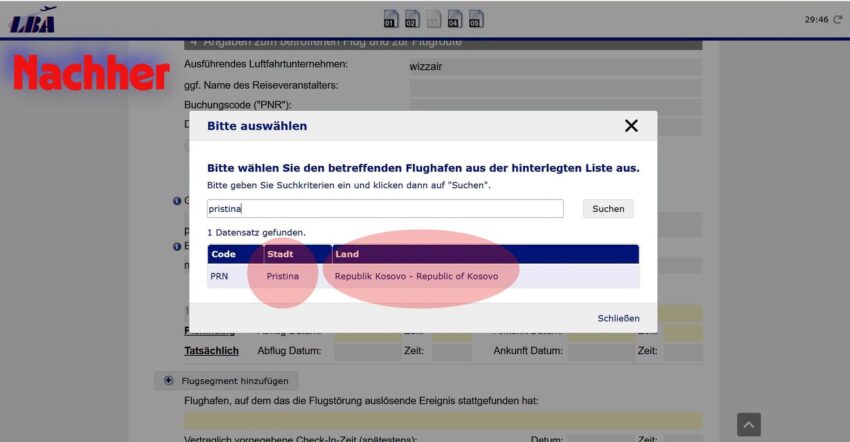Click the Luftfahrtunternehmen field showing wizzair
The image size is (850, 442).
(x=555, y=67)
